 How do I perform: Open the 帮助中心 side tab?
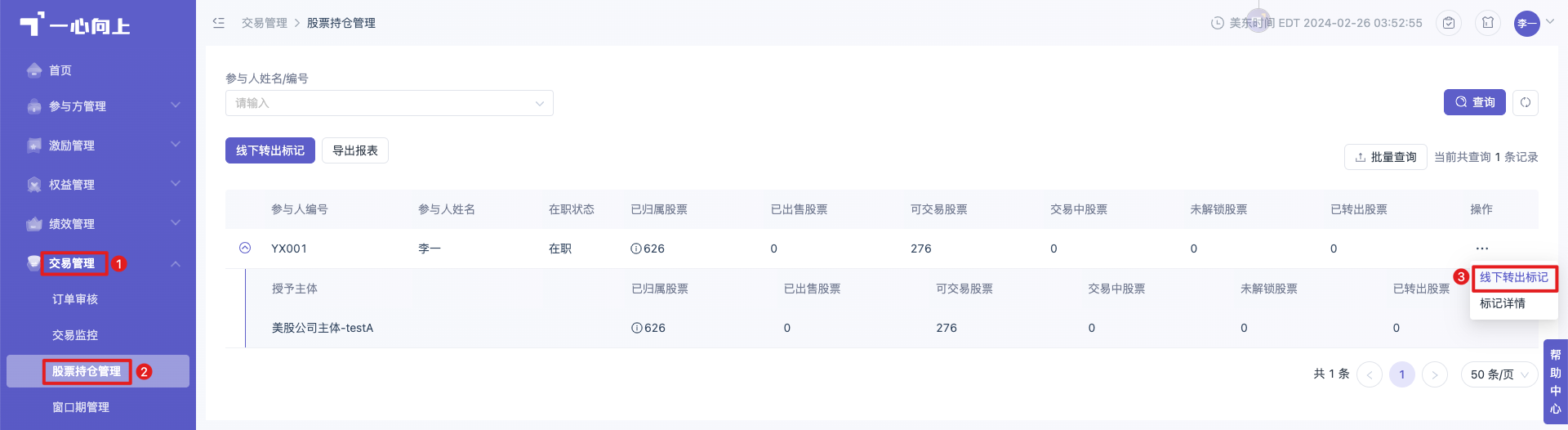(1555, 382)
